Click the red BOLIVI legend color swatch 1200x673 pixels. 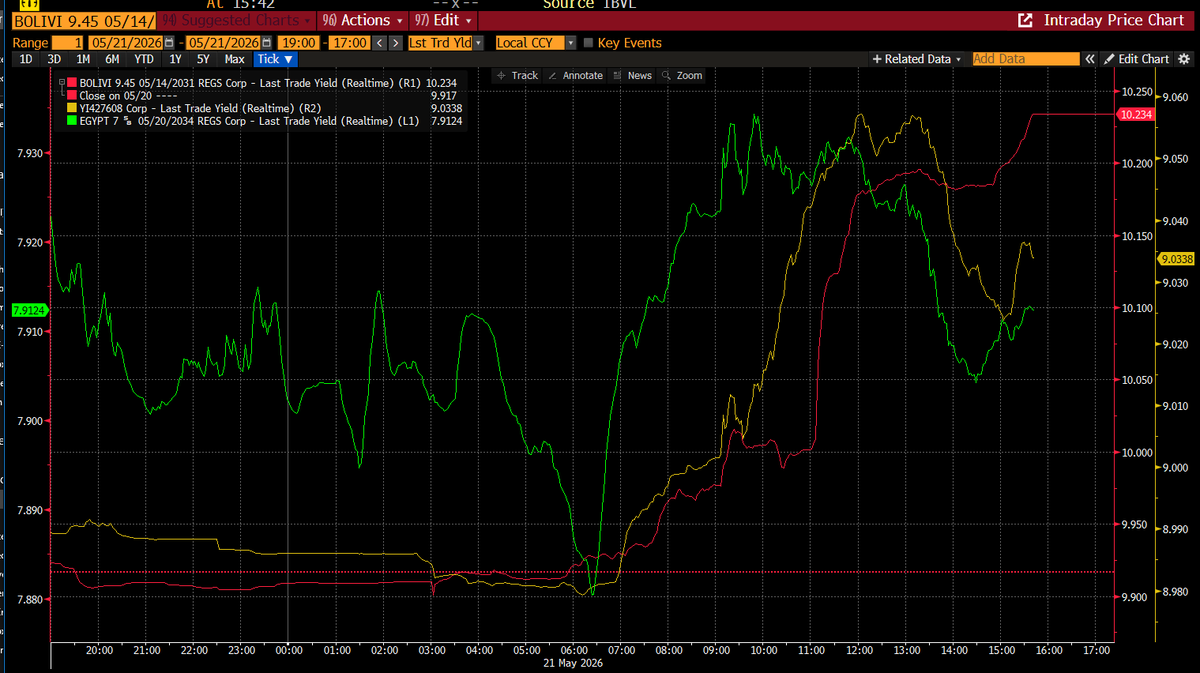[x=72, y=83]
